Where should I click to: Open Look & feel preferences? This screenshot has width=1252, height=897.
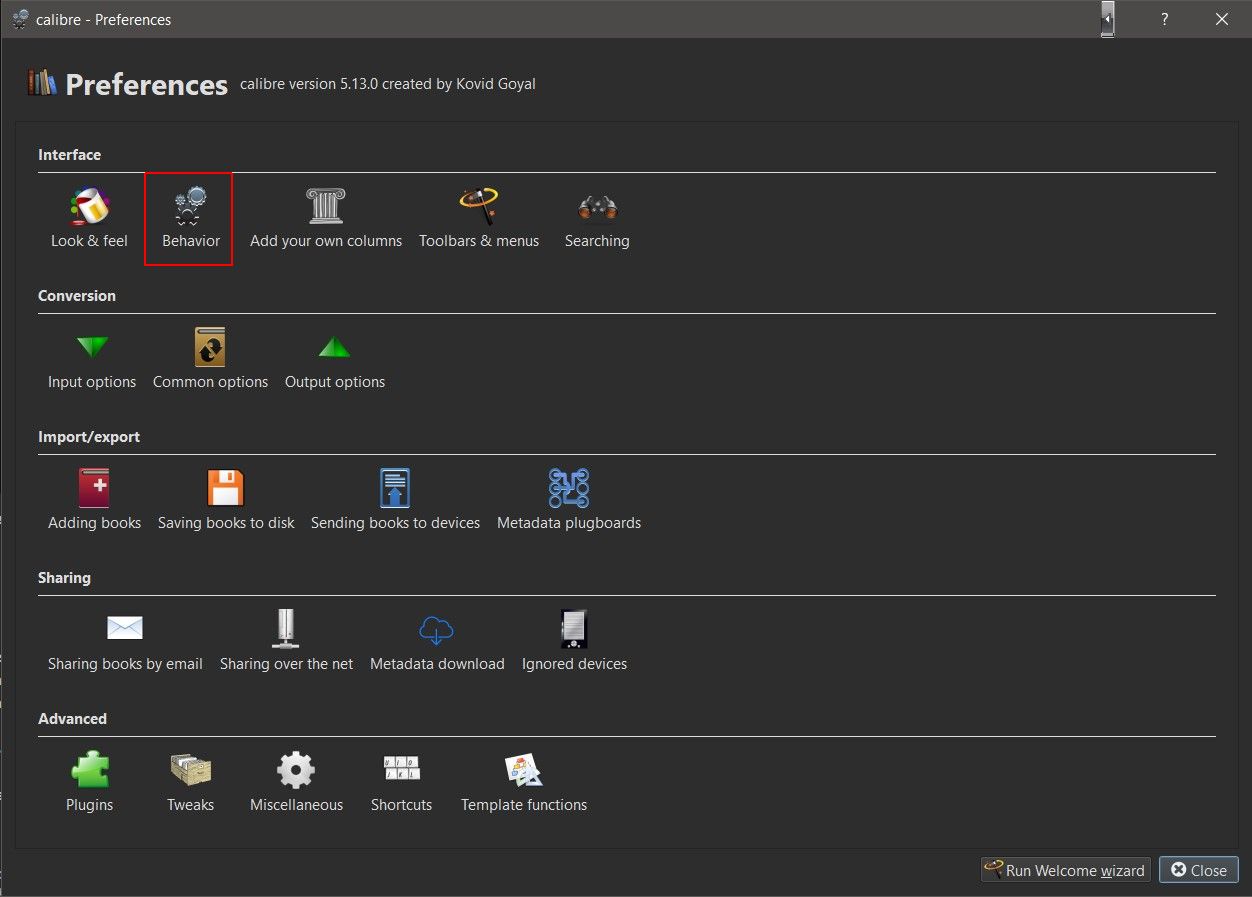click(x=89, y=219)
